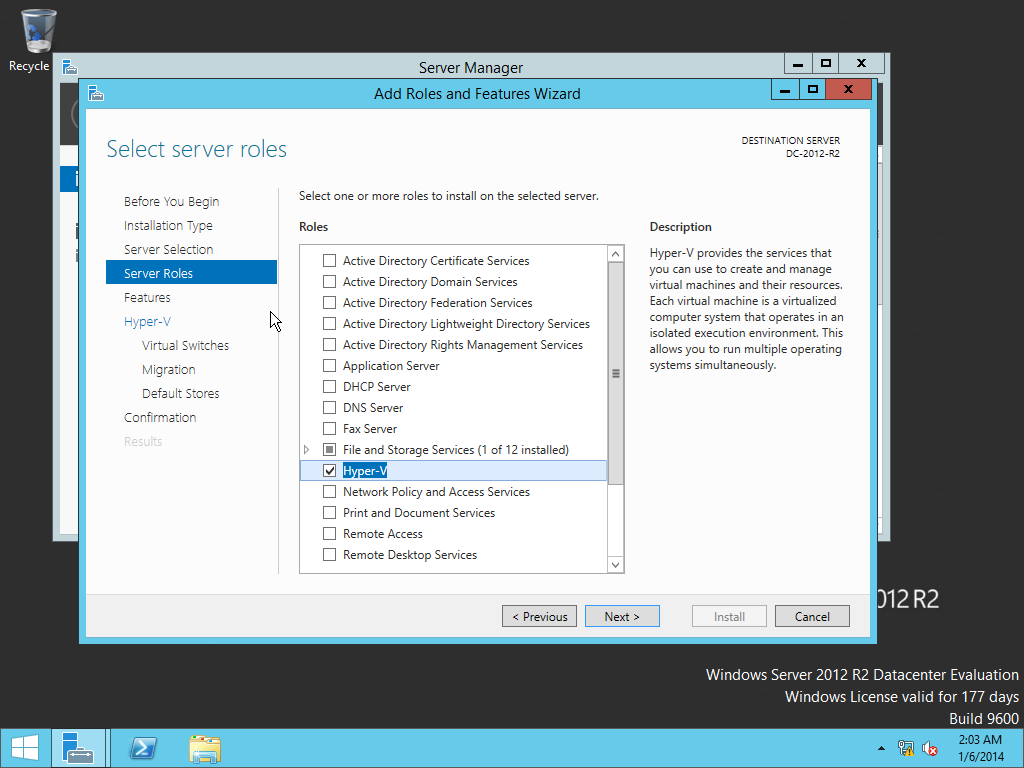Minimize the Add Roles and Features Wizard
The height and width of the screenshot is (768, 1024).
pyautogui.click(x=785, y=90)
